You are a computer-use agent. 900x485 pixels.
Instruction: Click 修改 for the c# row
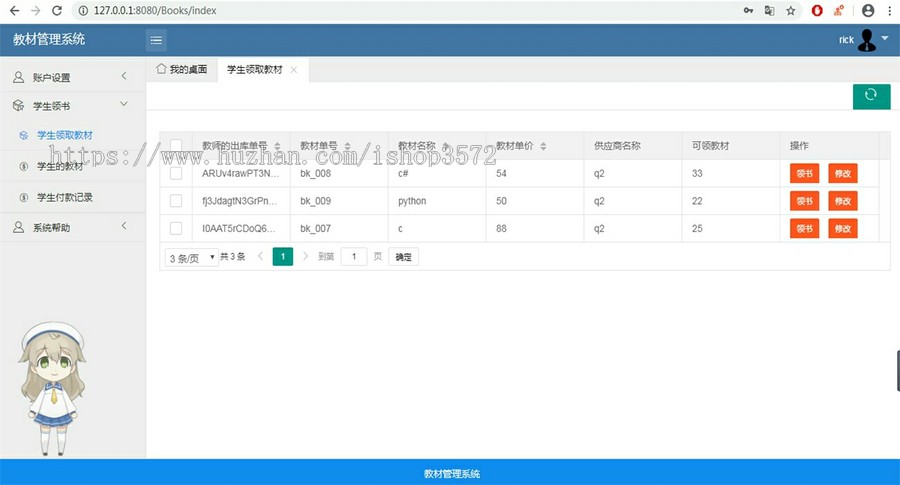[x=843, y=173]
